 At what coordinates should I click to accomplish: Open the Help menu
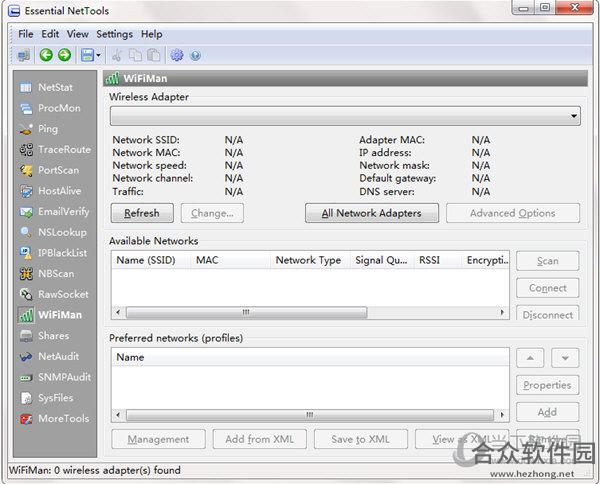[x=152, y=34]
